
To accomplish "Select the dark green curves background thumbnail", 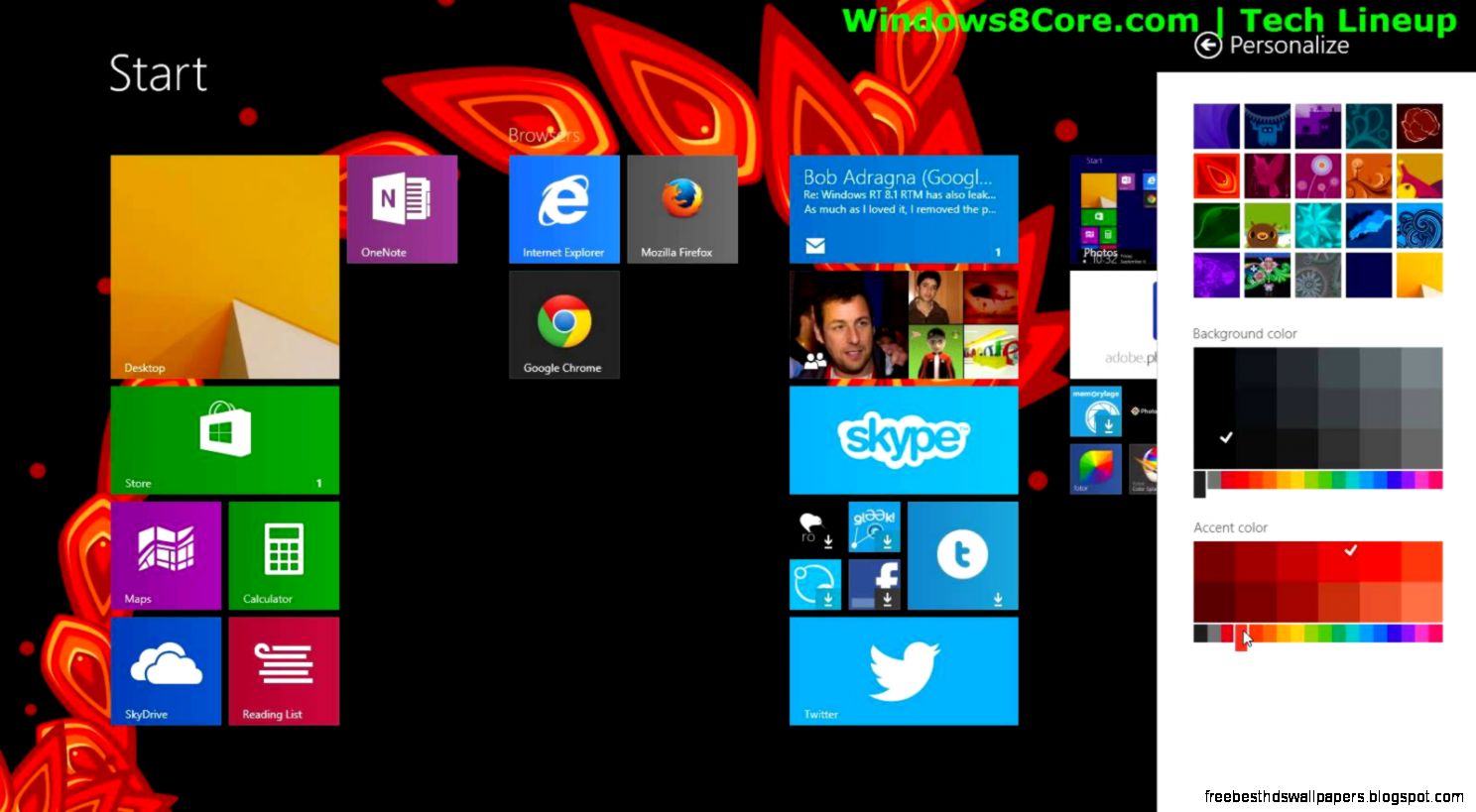I will 1216,225.
